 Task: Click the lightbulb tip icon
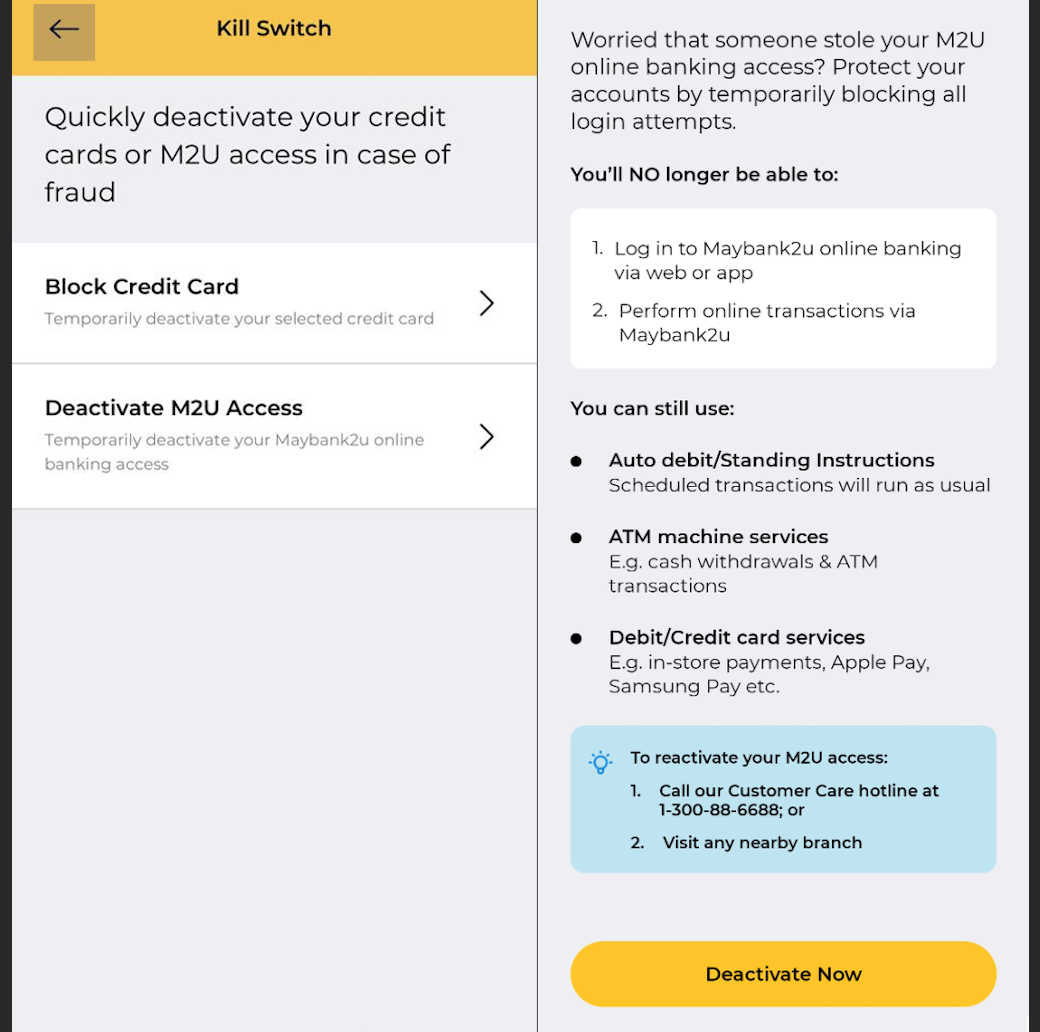[x=600, y=762]
